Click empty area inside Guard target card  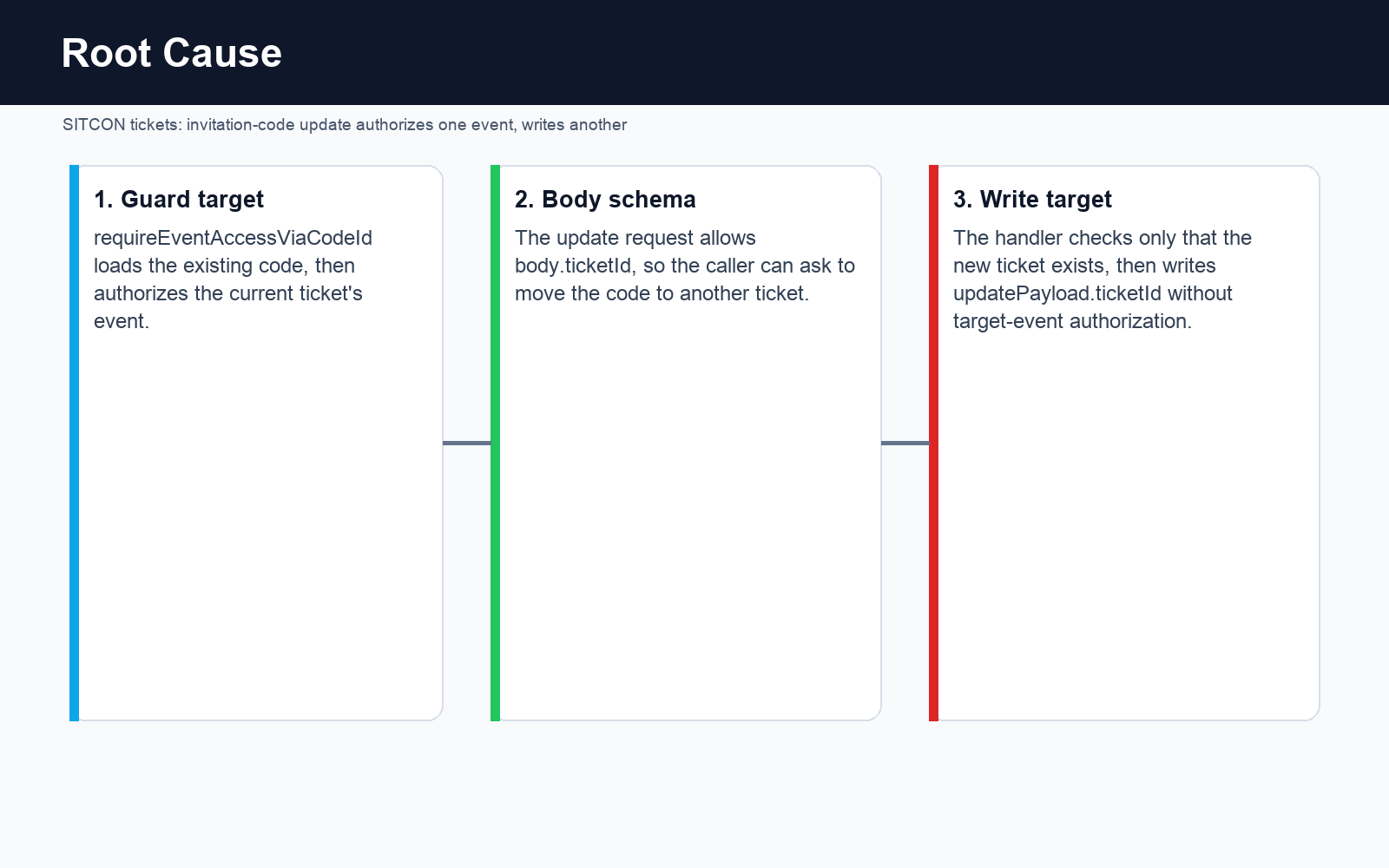260,521
